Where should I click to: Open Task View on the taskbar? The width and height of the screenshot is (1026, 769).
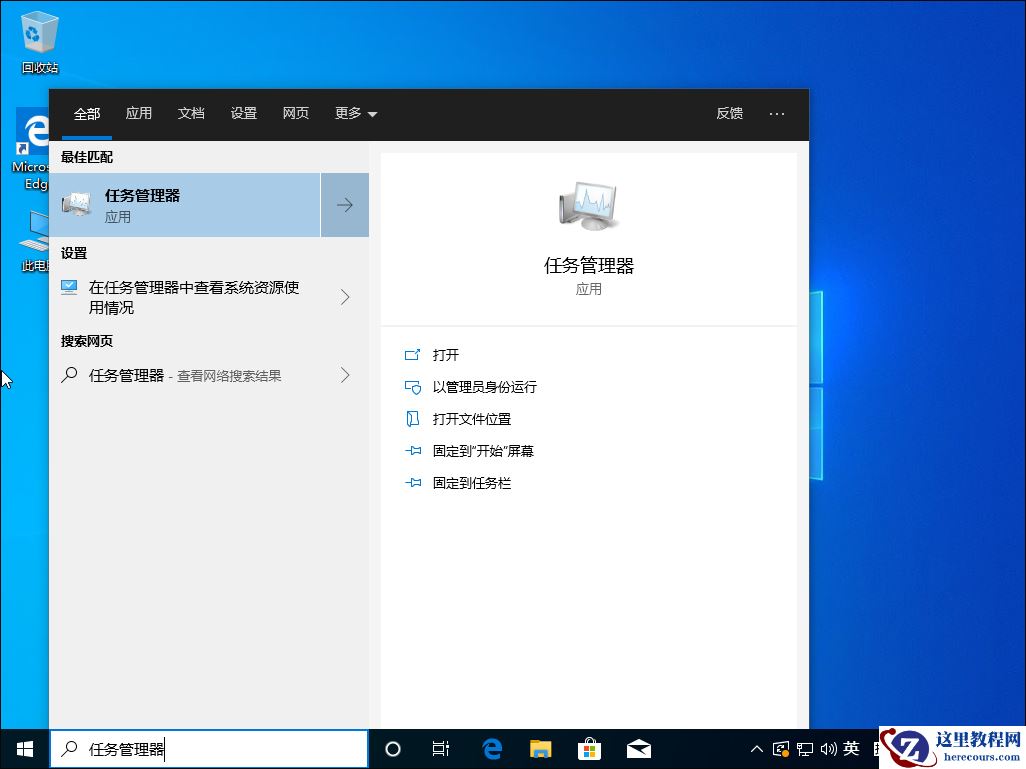440,748
